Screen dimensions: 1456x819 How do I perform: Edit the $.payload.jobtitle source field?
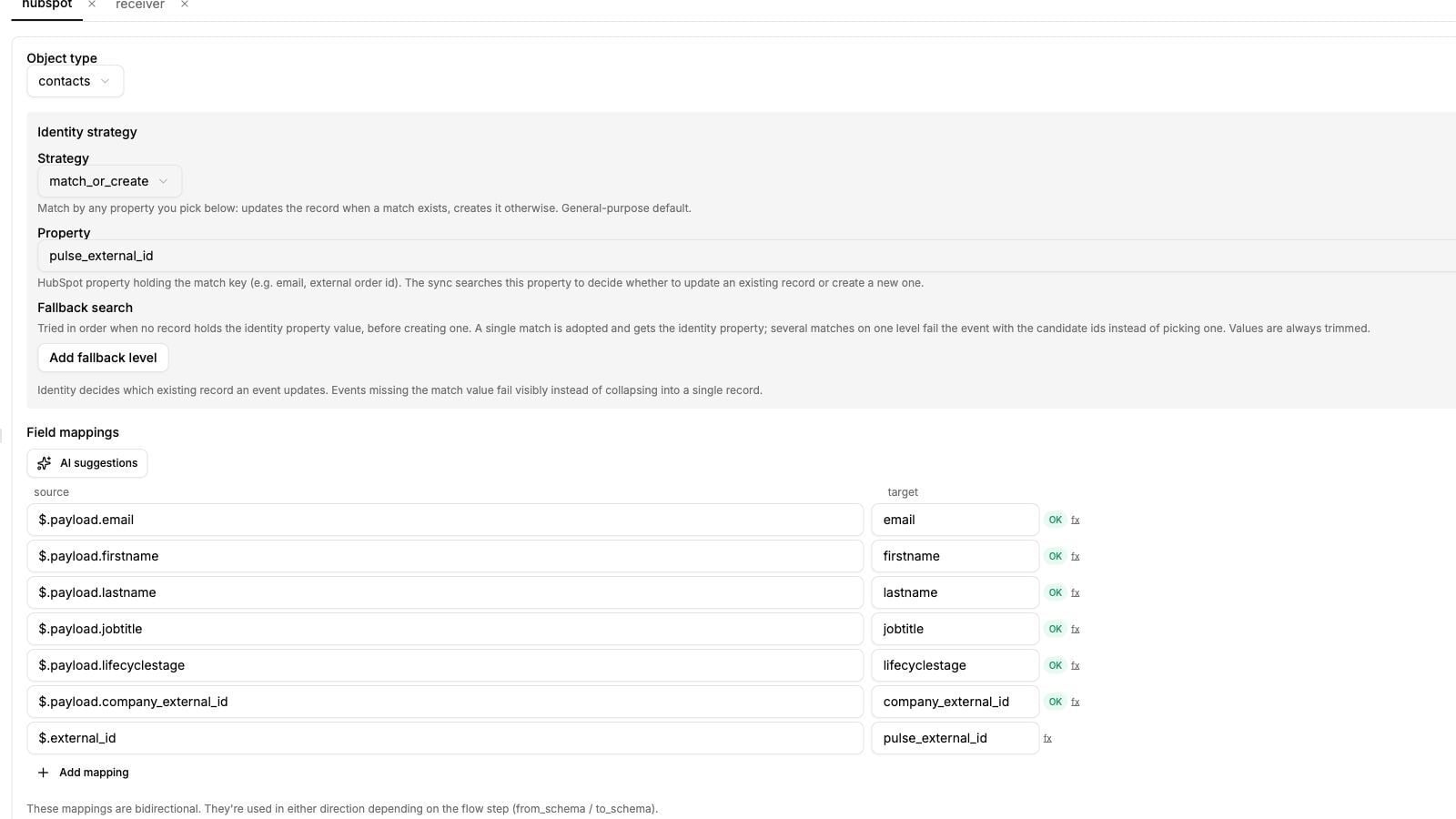tap(445, 629)
